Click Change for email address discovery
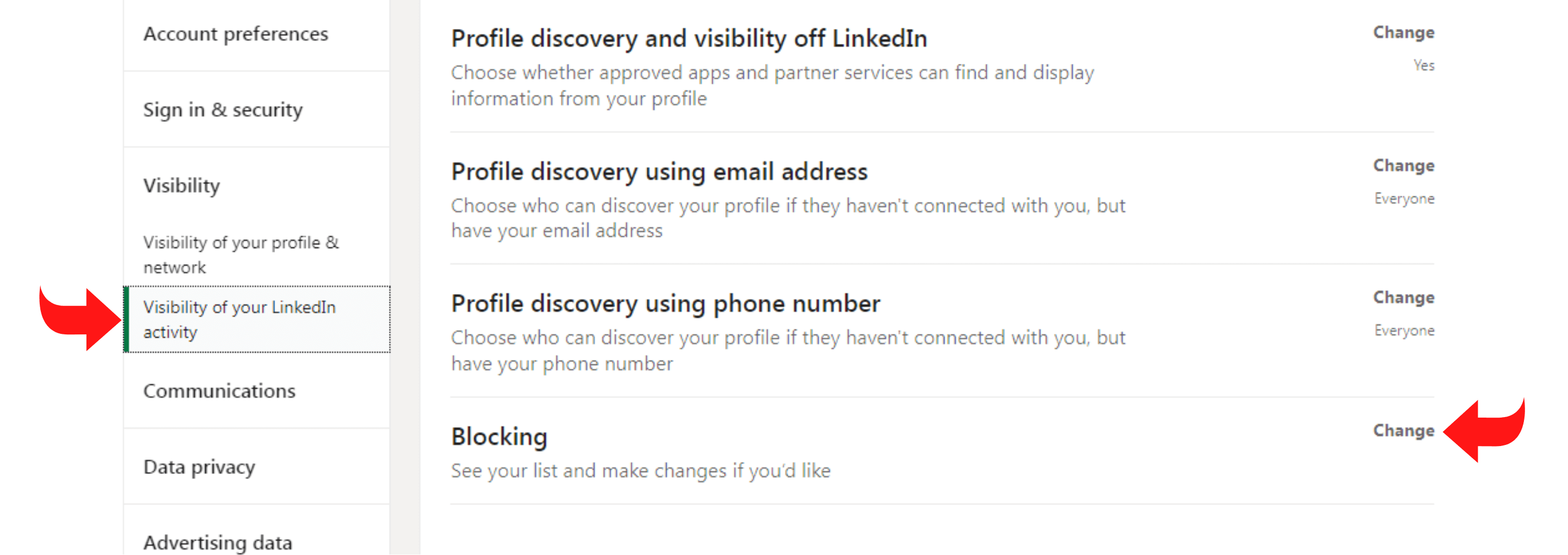The height and width of the screenshot is (555, 1568). (x=1403, y=165)
